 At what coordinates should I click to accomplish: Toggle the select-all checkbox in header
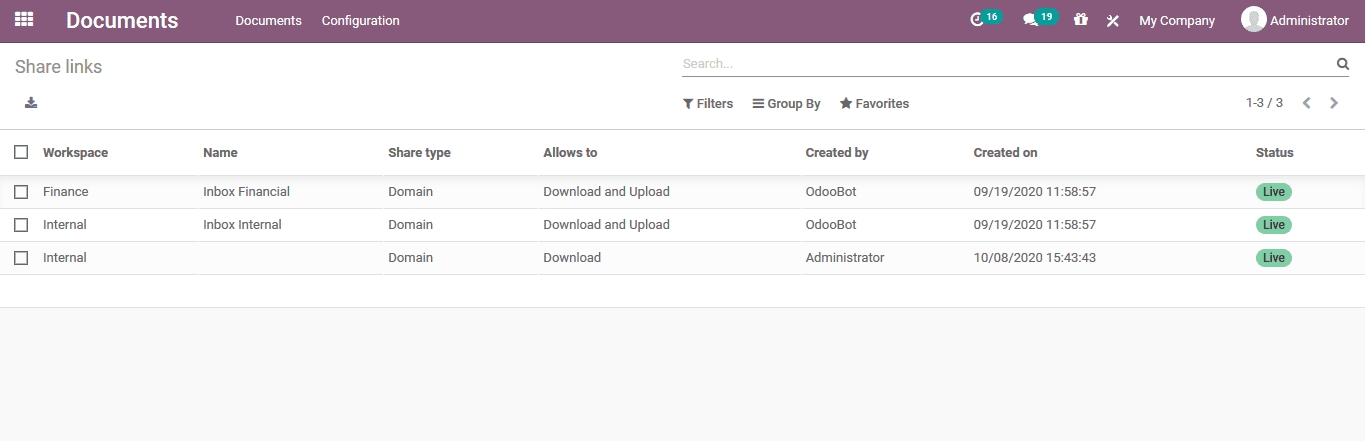point(21,152)
